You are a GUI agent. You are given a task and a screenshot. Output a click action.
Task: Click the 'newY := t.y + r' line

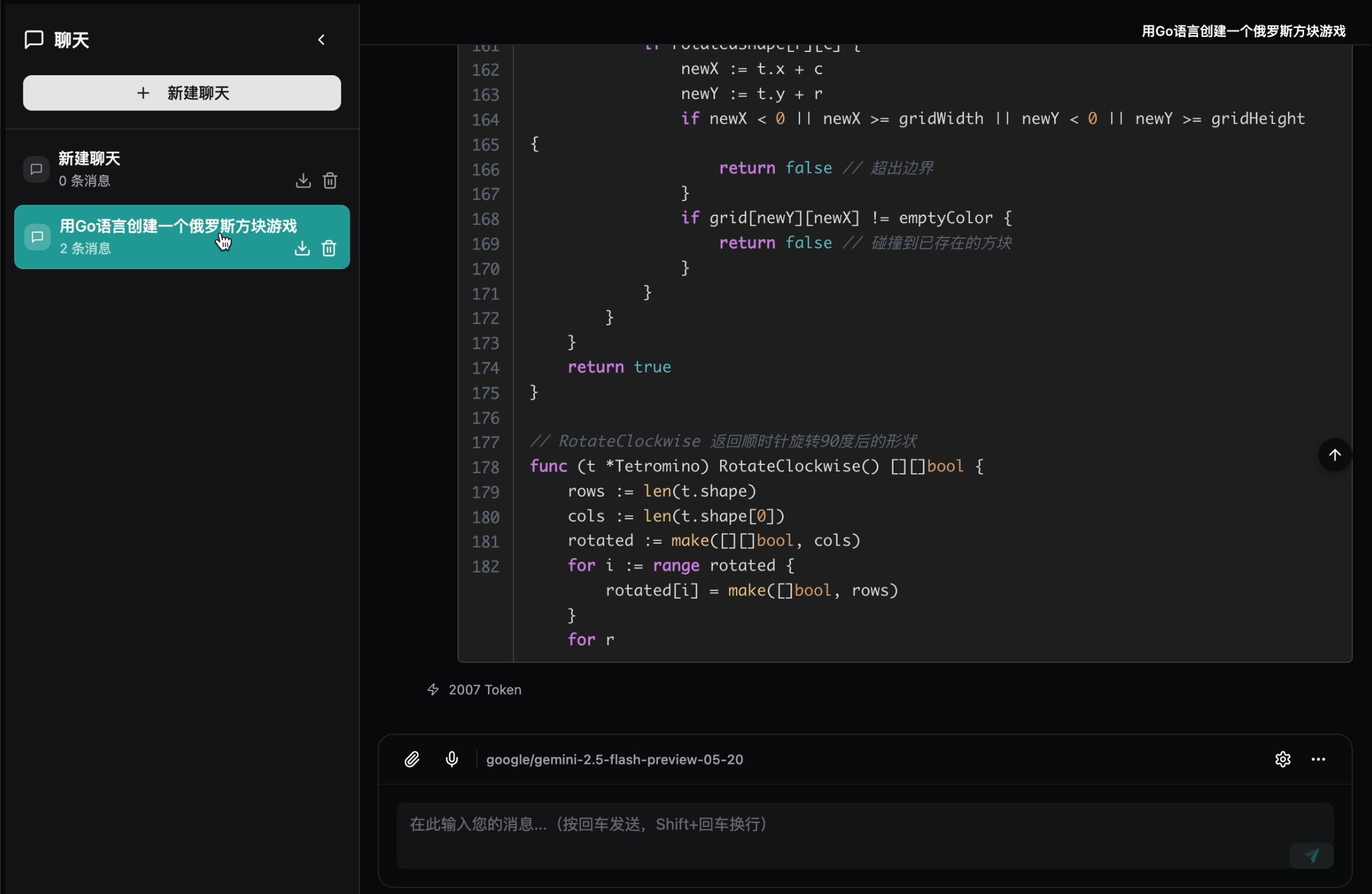[x=752, y=94]
